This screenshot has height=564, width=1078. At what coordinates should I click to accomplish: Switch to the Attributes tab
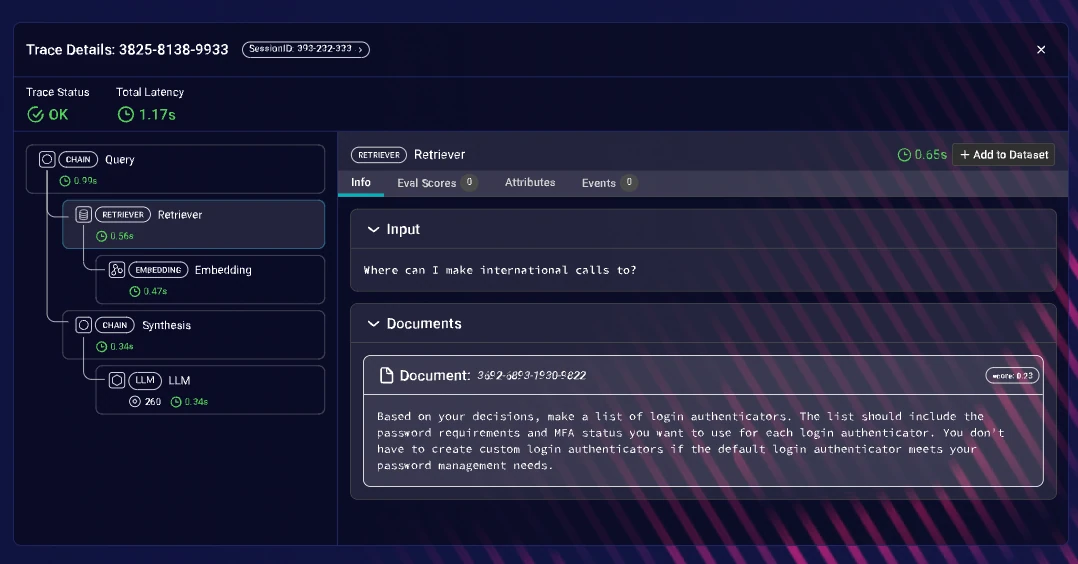[530, 182]
